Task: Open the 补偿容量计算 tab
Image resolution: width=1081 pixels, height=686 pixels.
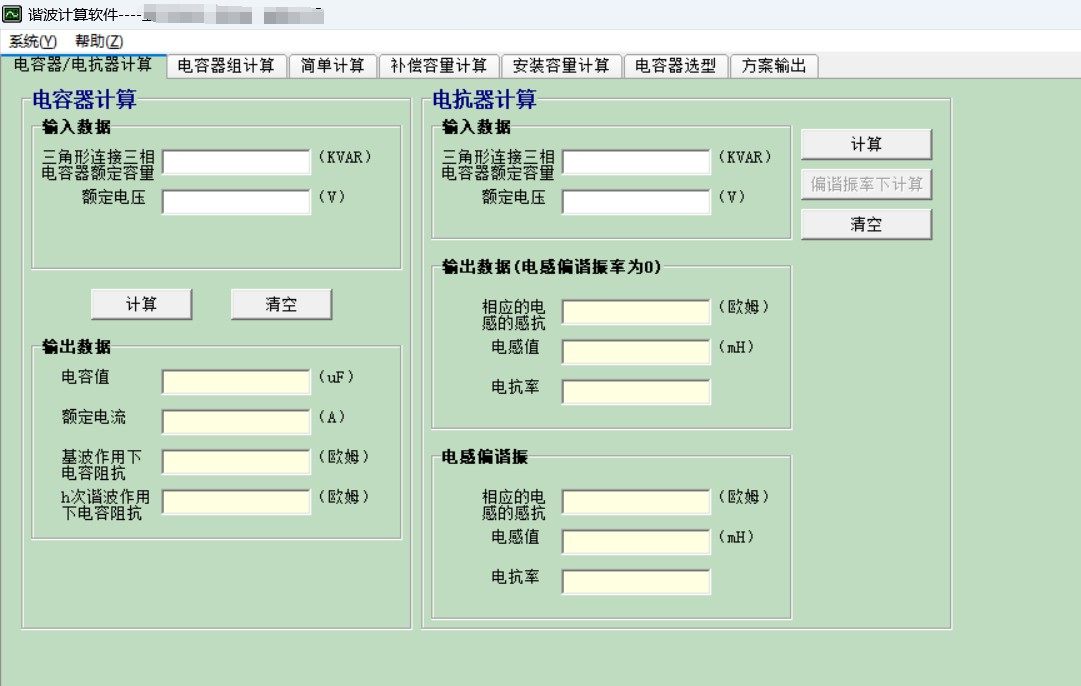Action: pyautogui.click(x=438, y=66)
